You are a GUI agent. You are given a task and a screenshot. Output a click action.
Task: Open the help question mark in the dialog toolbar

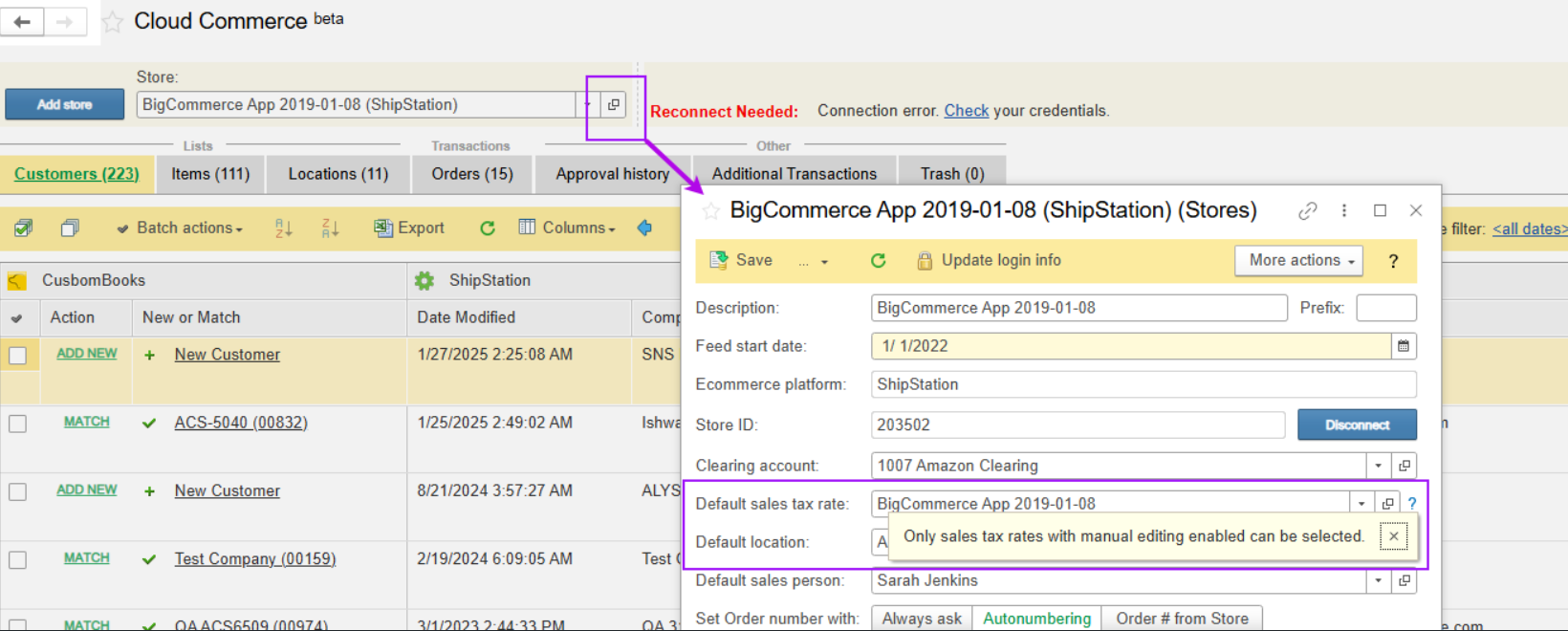pyautogui.click(x=1393, y=261)
